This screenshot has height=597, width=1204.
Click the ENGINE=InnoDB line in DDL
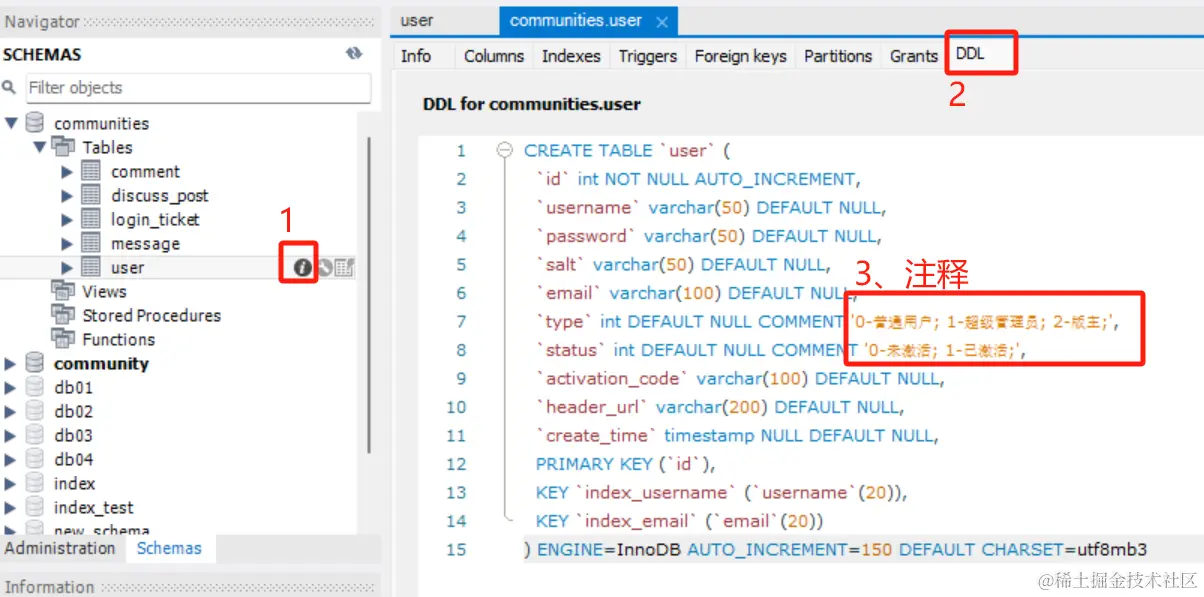tap(835, 549)
